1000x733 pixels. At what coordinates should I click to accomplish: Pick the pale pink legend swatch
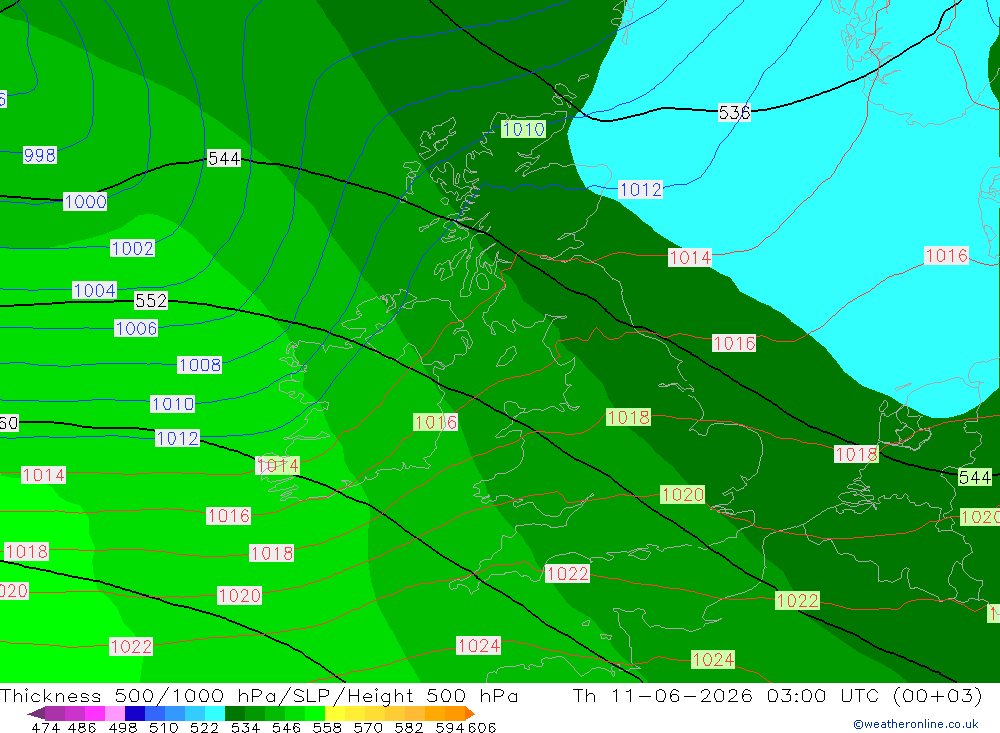pyautogui.click(x=115, y=713)
